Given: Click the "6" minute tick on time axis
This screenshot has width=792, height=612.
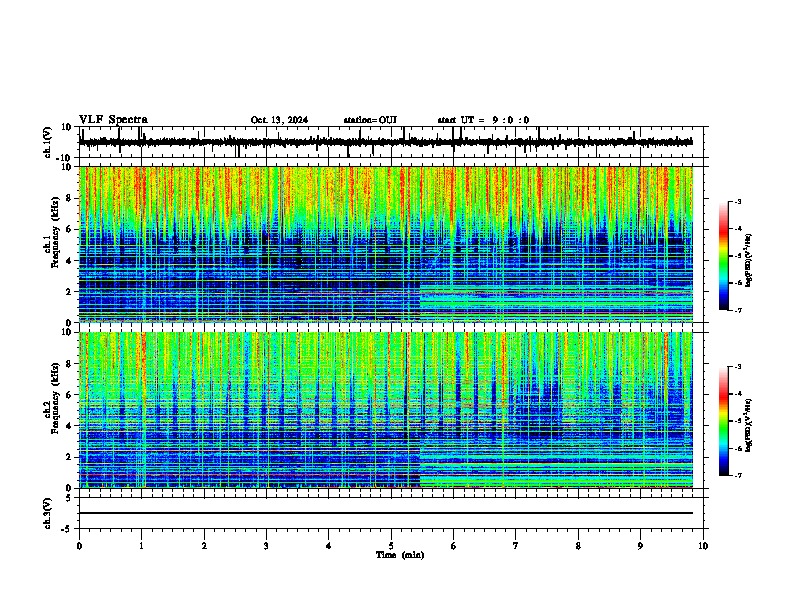Looking at the screenshot, I should pos(454,546).
